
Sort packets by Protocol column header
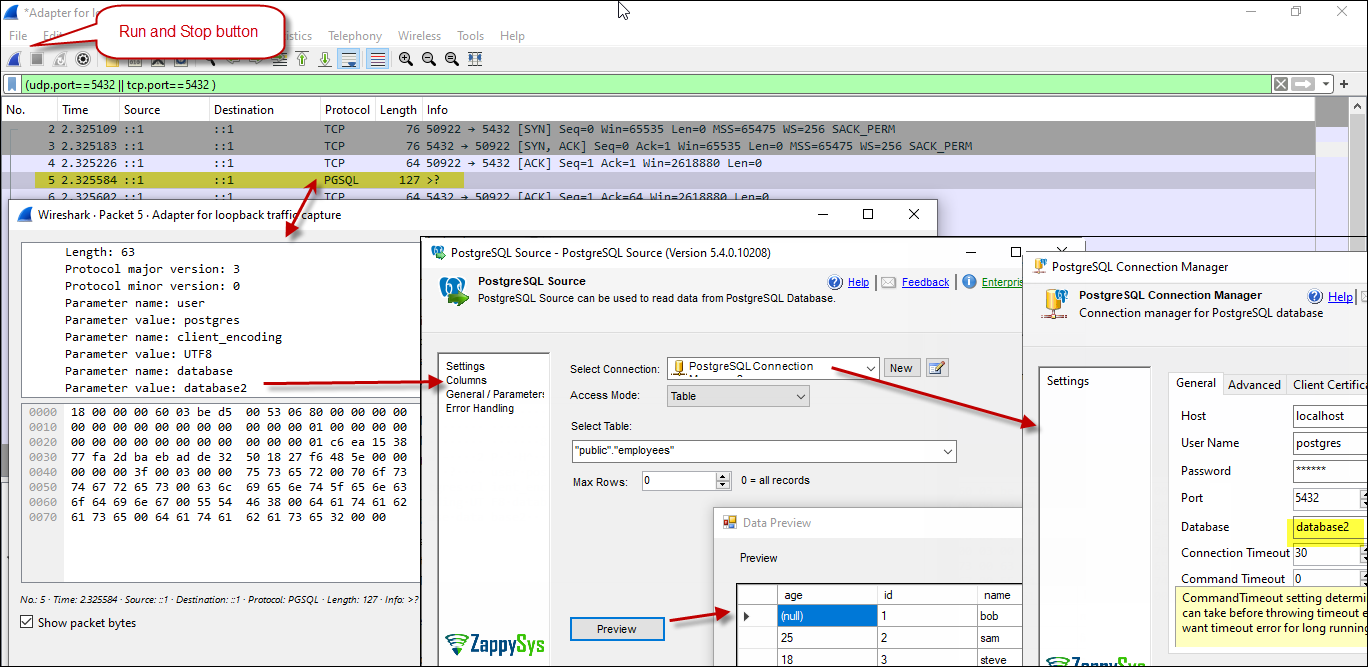pos(347,110)
